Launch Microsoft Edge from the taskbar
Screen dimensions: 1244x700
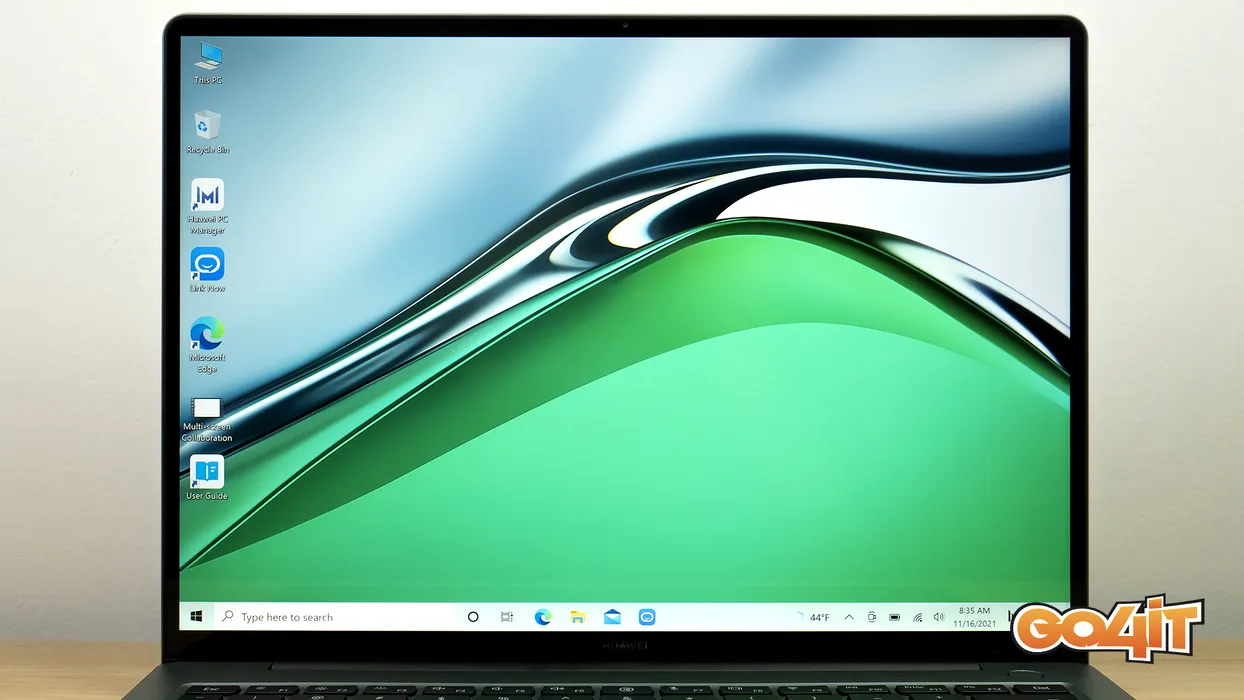point(543,617)
